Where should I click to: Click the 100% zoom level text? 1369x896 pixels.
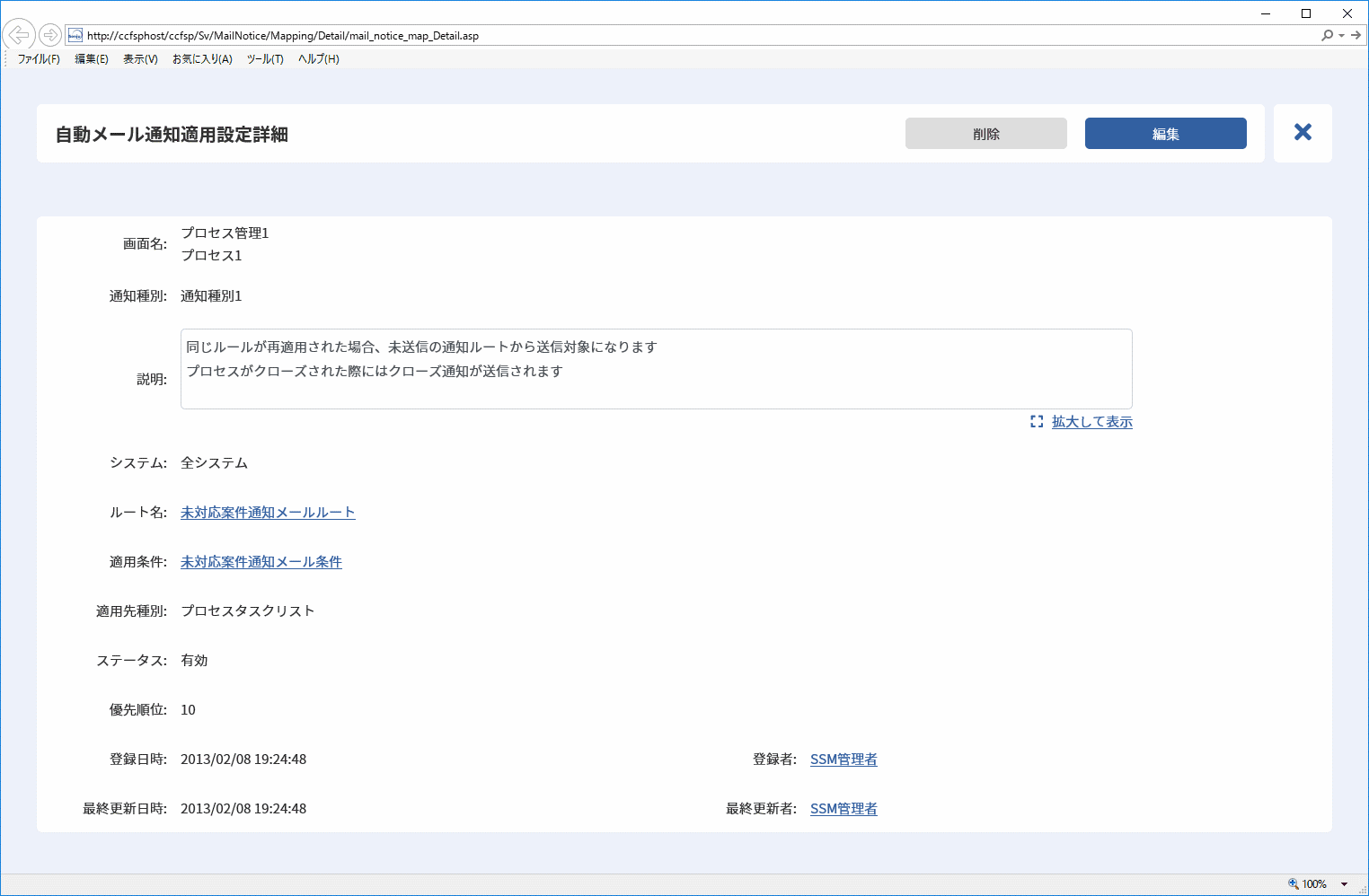click(x=1314, y=884)
